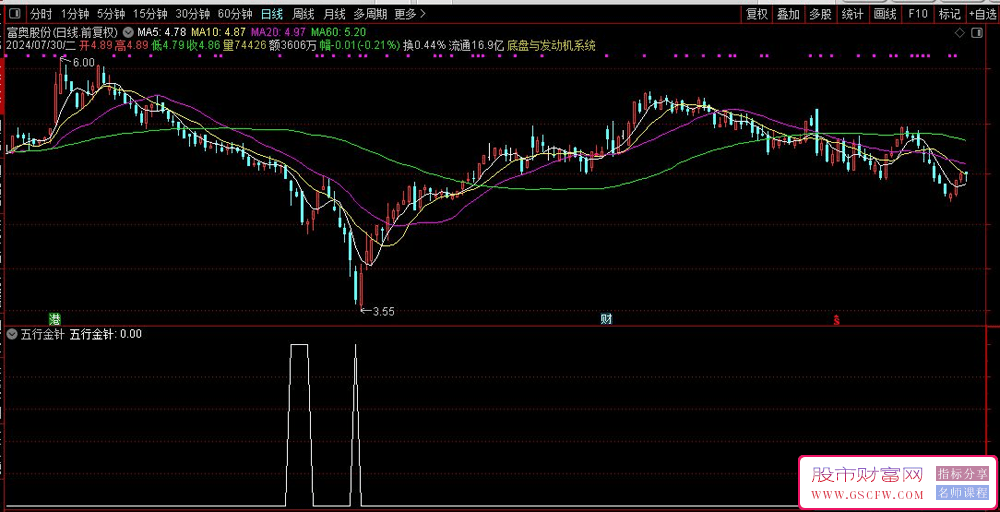1000x512 pixels.
Task: Activate the 画线 drawing tools
Action: tap(885, 13)
